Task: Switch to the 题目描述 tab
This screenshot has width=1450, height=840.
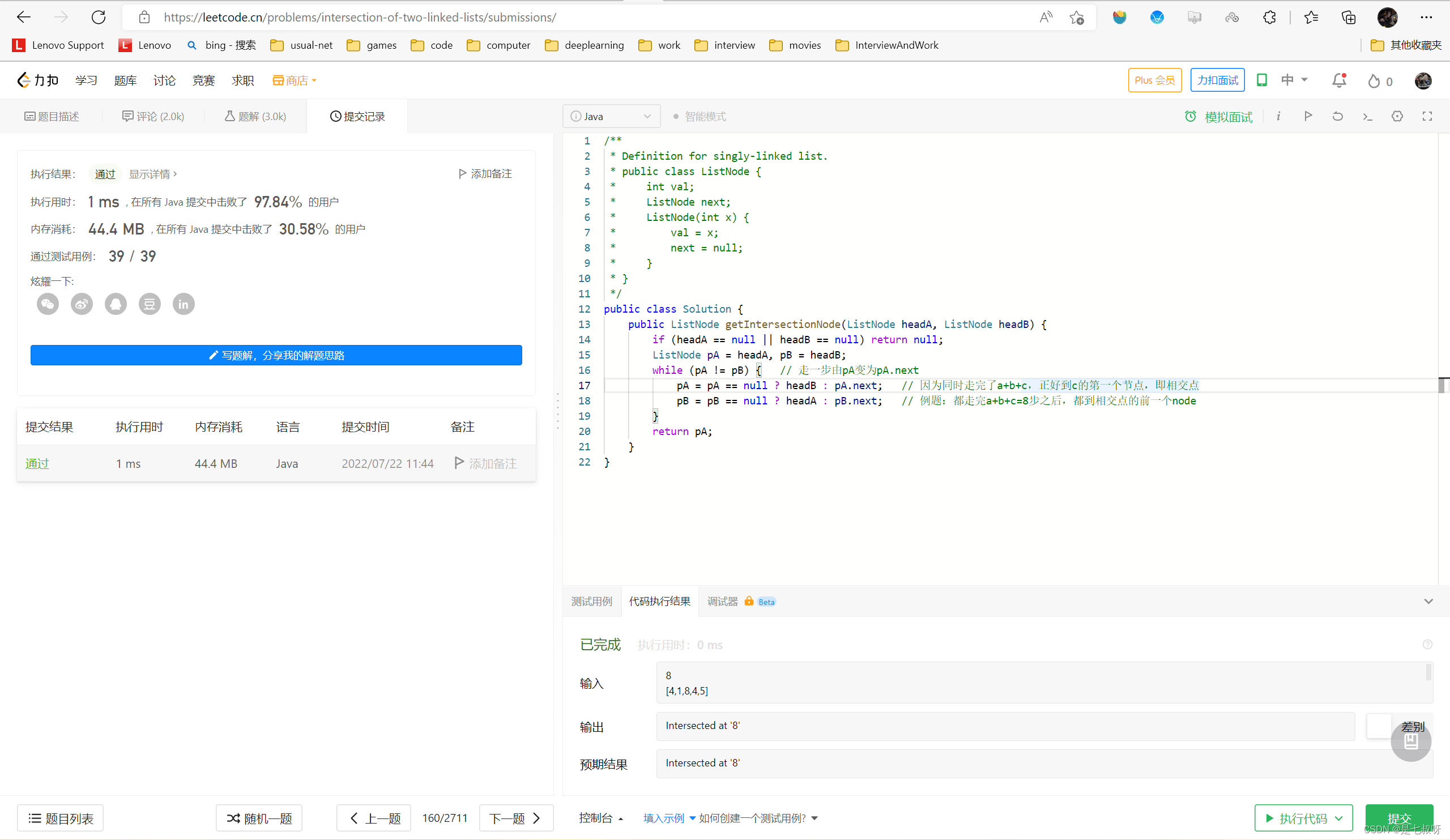Action: pyautogui.click(x=52, y=117)
